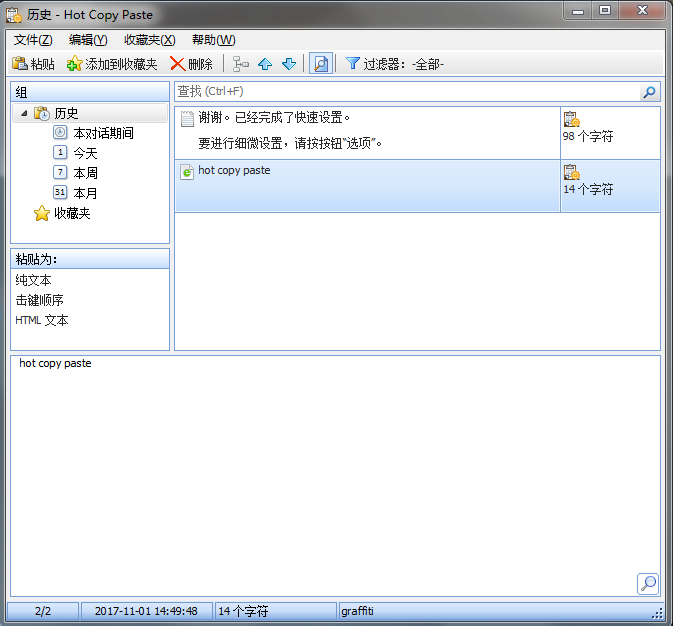
Task: Click the window resize grip corner
Action: point(657,614)
